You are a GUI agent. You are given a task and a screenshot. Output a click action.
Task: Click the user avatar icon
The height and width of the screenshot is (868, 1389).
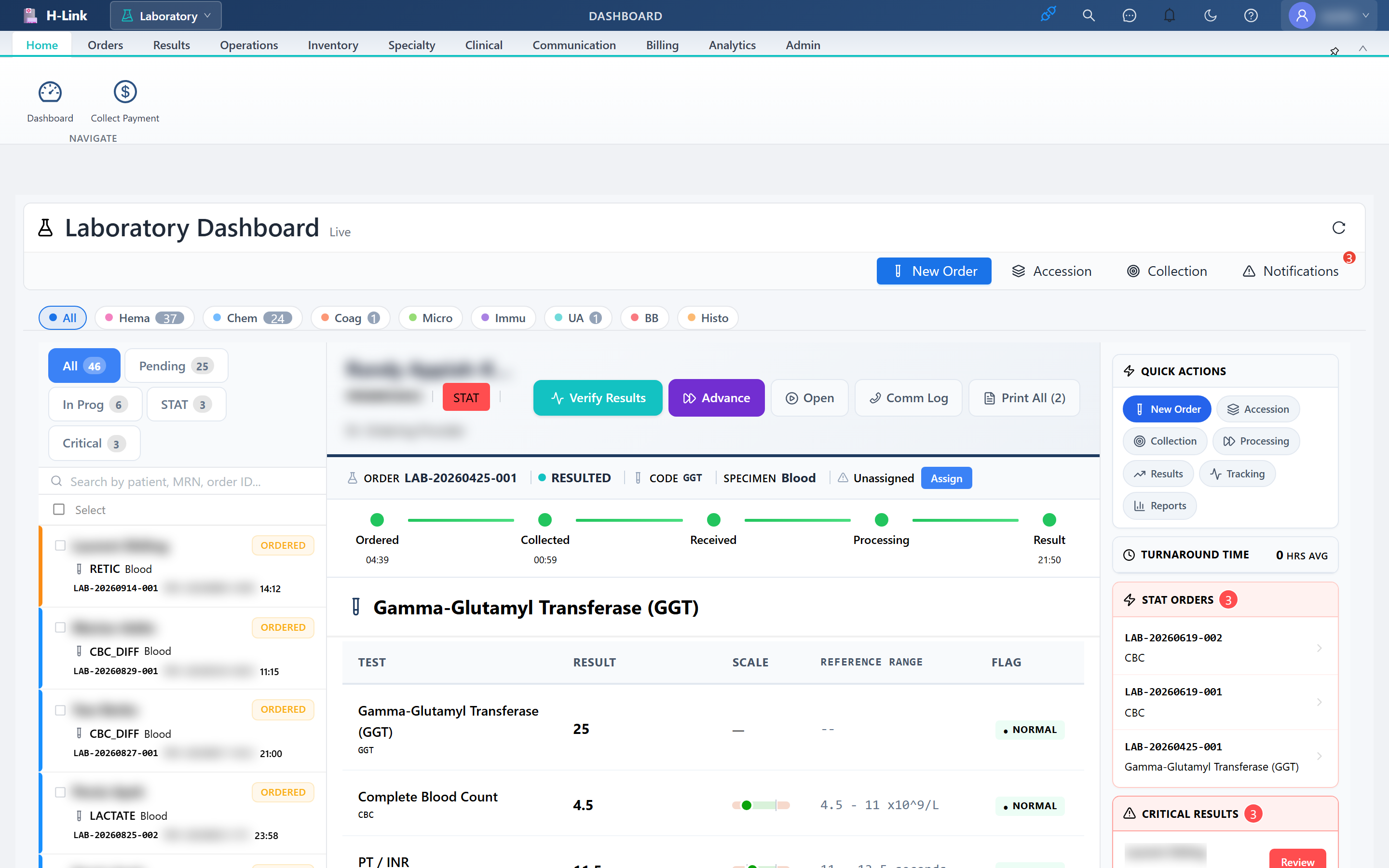click(1302, 15)
